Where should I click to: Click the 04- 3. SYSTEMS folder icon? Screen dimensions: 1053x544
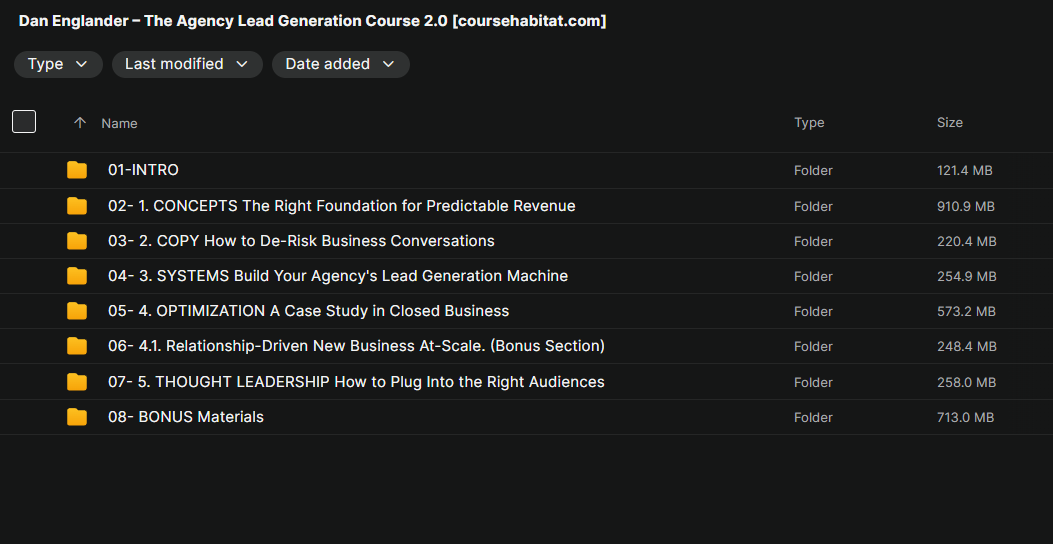tap(77, 276)
